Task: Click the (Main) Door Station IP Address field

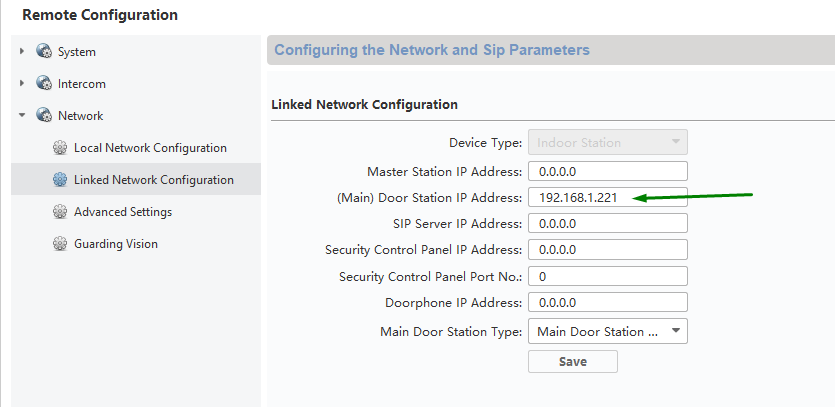Action: click(x=608, y=197)
